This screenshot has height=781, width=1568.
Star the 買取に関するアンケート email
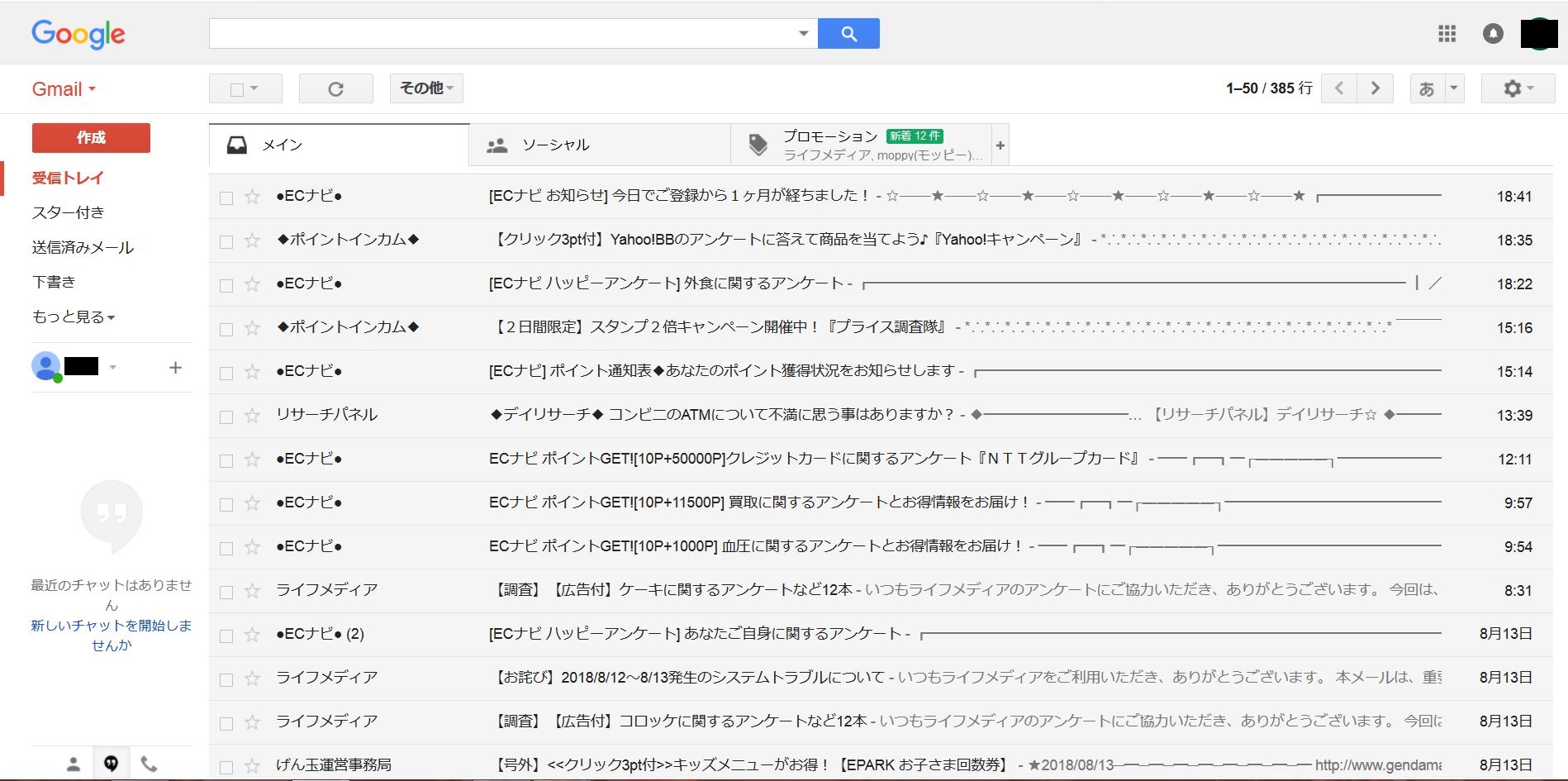tap(253, 503)
